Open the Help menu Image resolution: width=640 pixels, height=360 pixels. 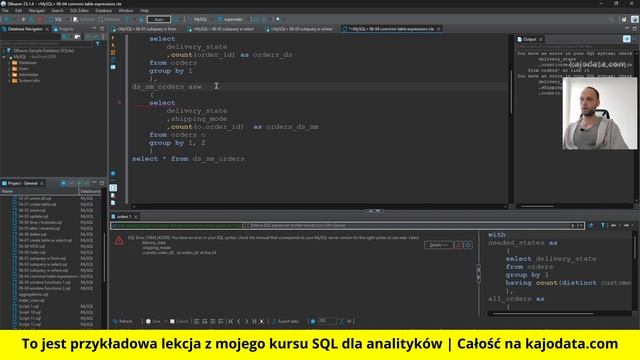click(144, 11)
